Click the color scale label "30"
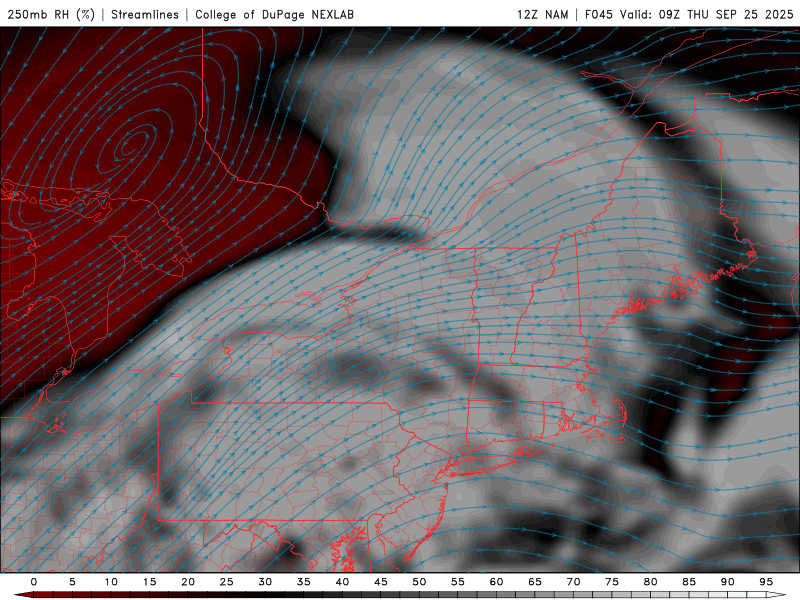This screenshot has height=600, width=800. pos(265,582)
